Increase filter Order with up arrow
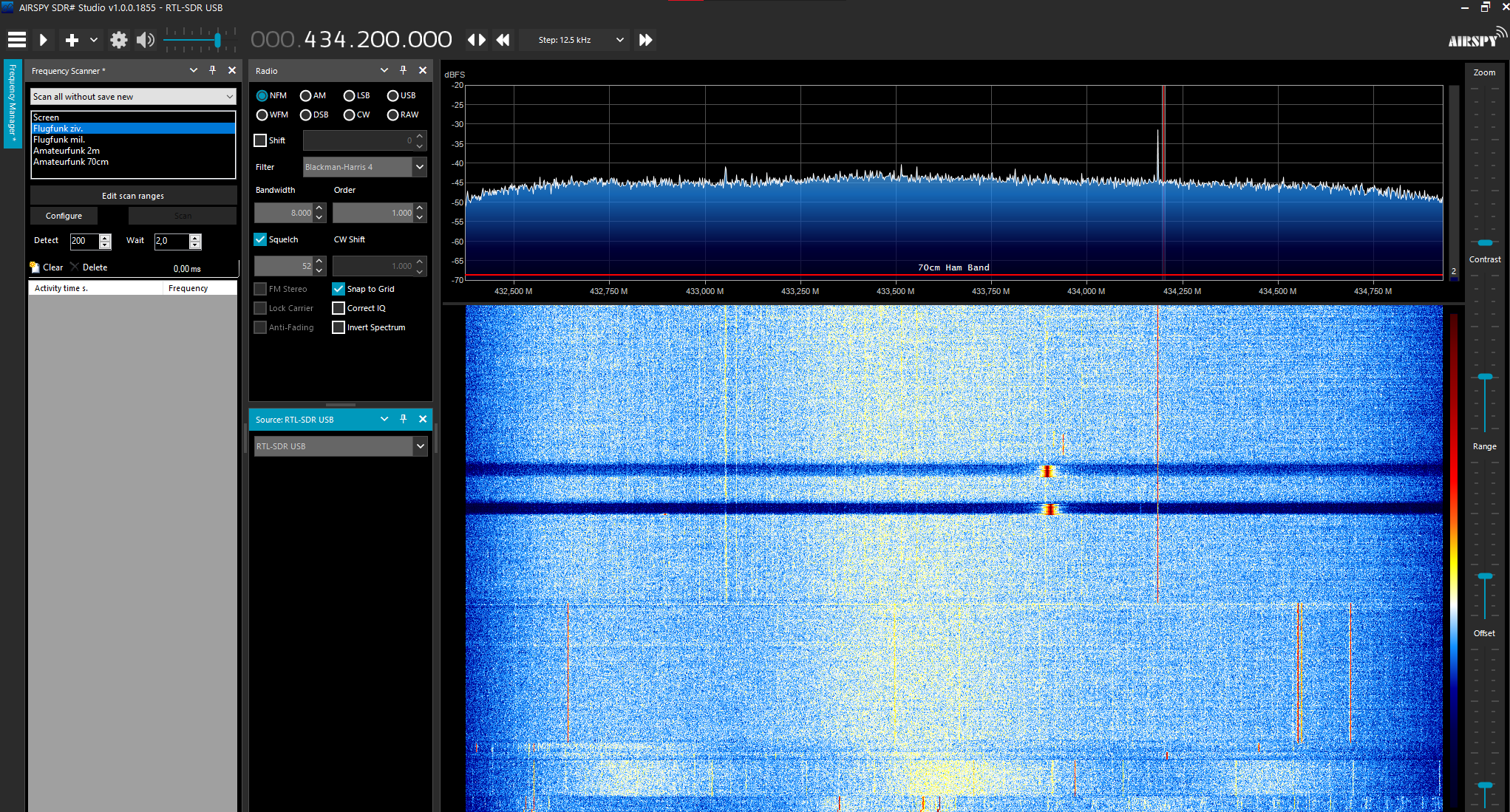 coord(420,208)
